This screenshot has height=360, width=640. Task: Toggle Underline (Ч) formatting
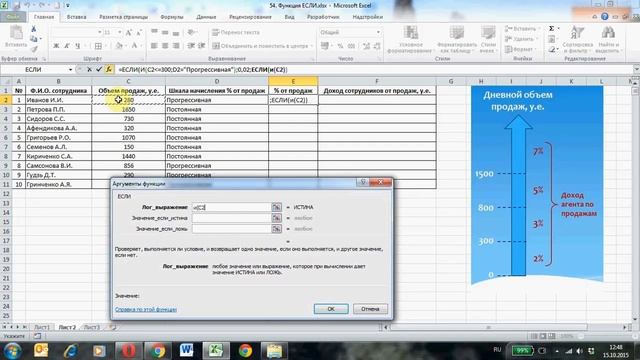[78, 46]
